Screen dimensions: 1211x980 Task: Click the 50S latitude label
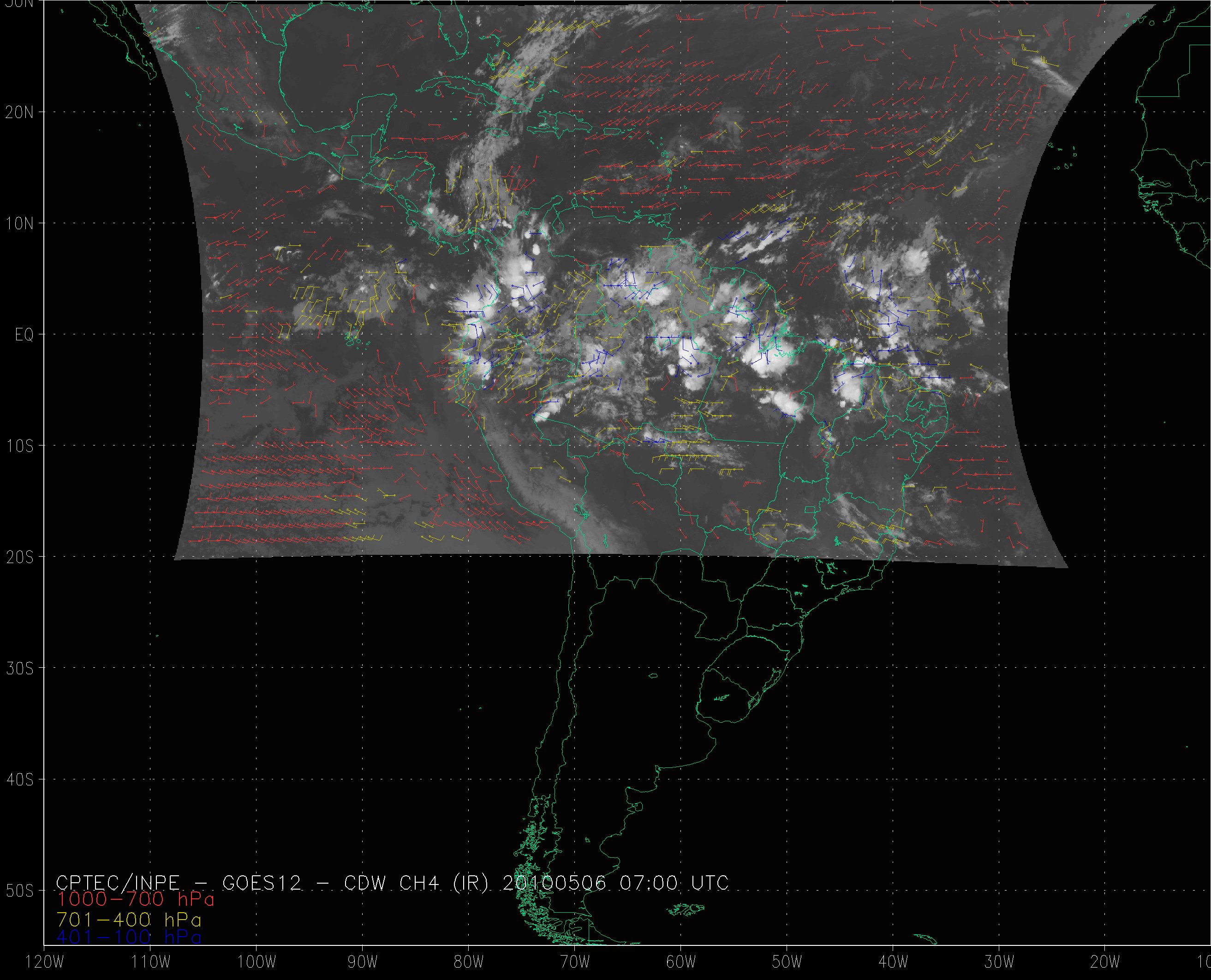point(20,891)
